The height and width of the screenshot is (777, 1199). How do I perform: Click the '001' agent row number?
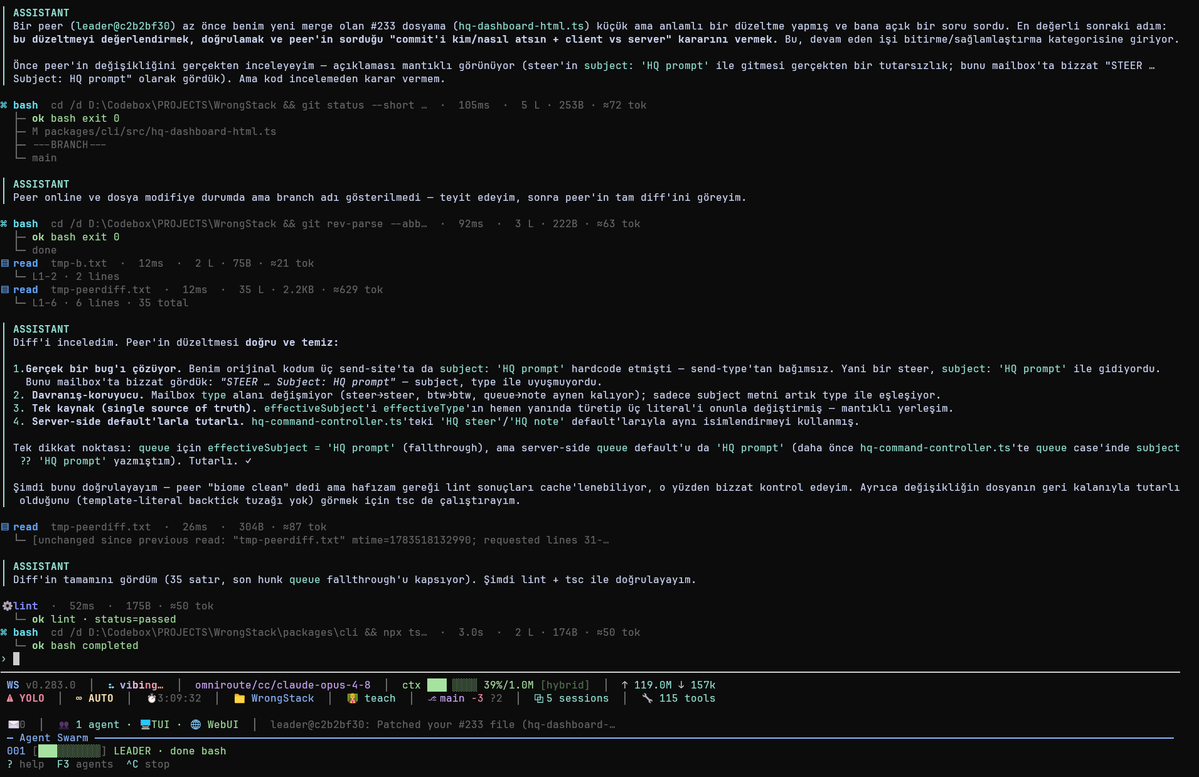(x=16, y=751)
